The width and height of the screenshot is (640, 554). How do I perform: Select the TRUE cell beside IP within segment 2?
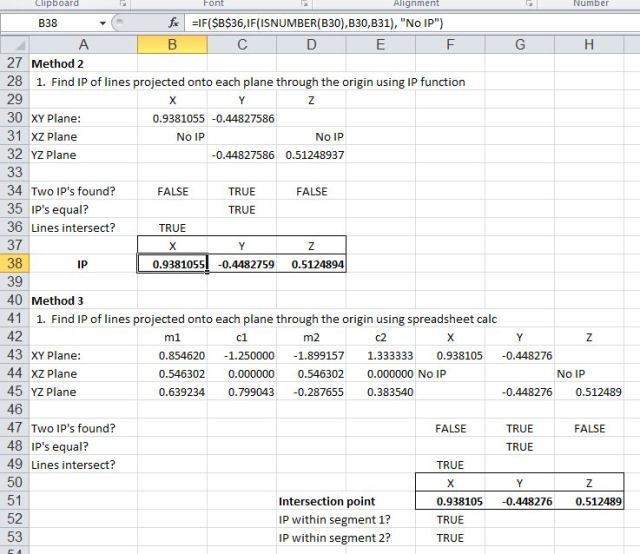450,537
